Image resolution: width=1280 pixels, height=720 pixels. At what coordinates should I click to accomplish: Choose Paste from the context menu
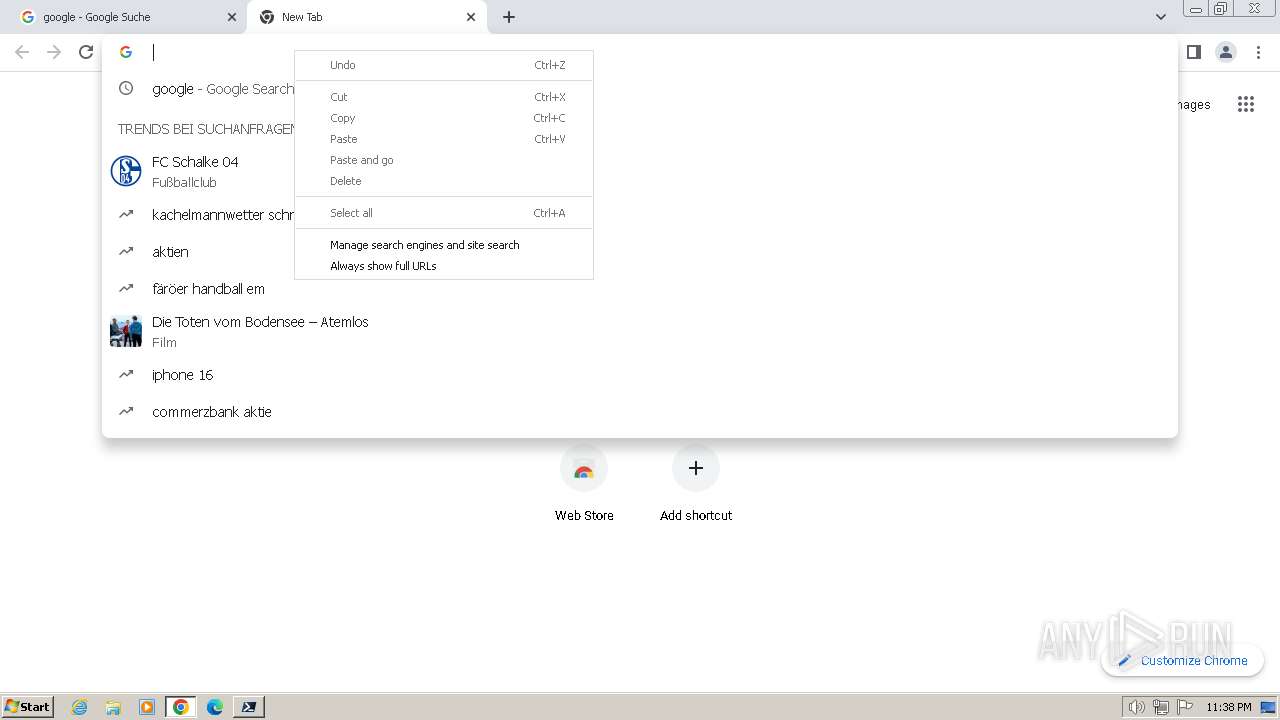tap(444, 139)
